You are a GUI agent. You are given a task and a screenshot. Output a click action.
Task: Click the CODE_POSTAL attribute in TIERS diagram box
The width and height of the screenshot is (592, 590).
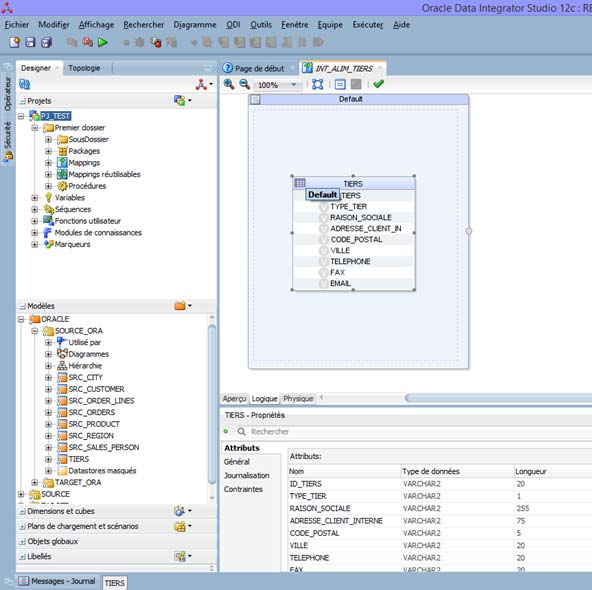coord(356,239)
